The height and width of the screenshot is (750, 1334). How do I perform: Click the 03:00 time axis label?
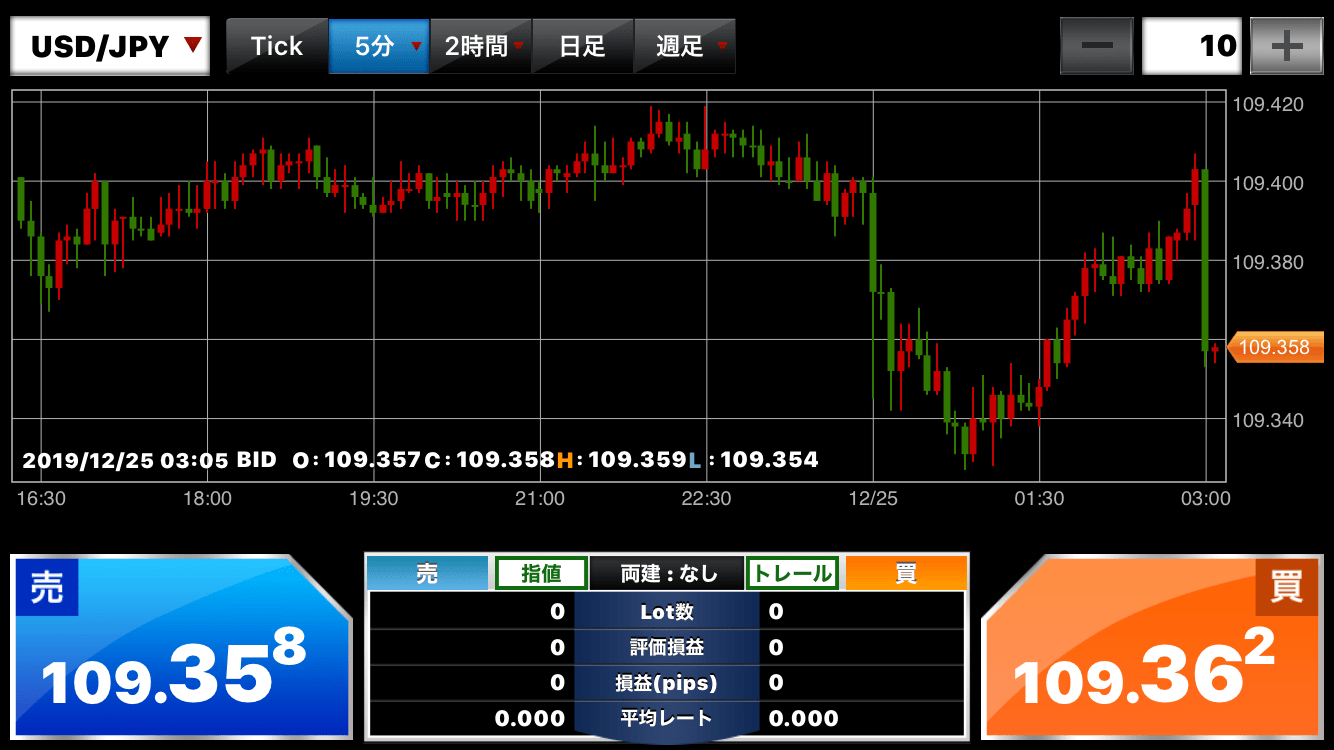coord(1205,498)
